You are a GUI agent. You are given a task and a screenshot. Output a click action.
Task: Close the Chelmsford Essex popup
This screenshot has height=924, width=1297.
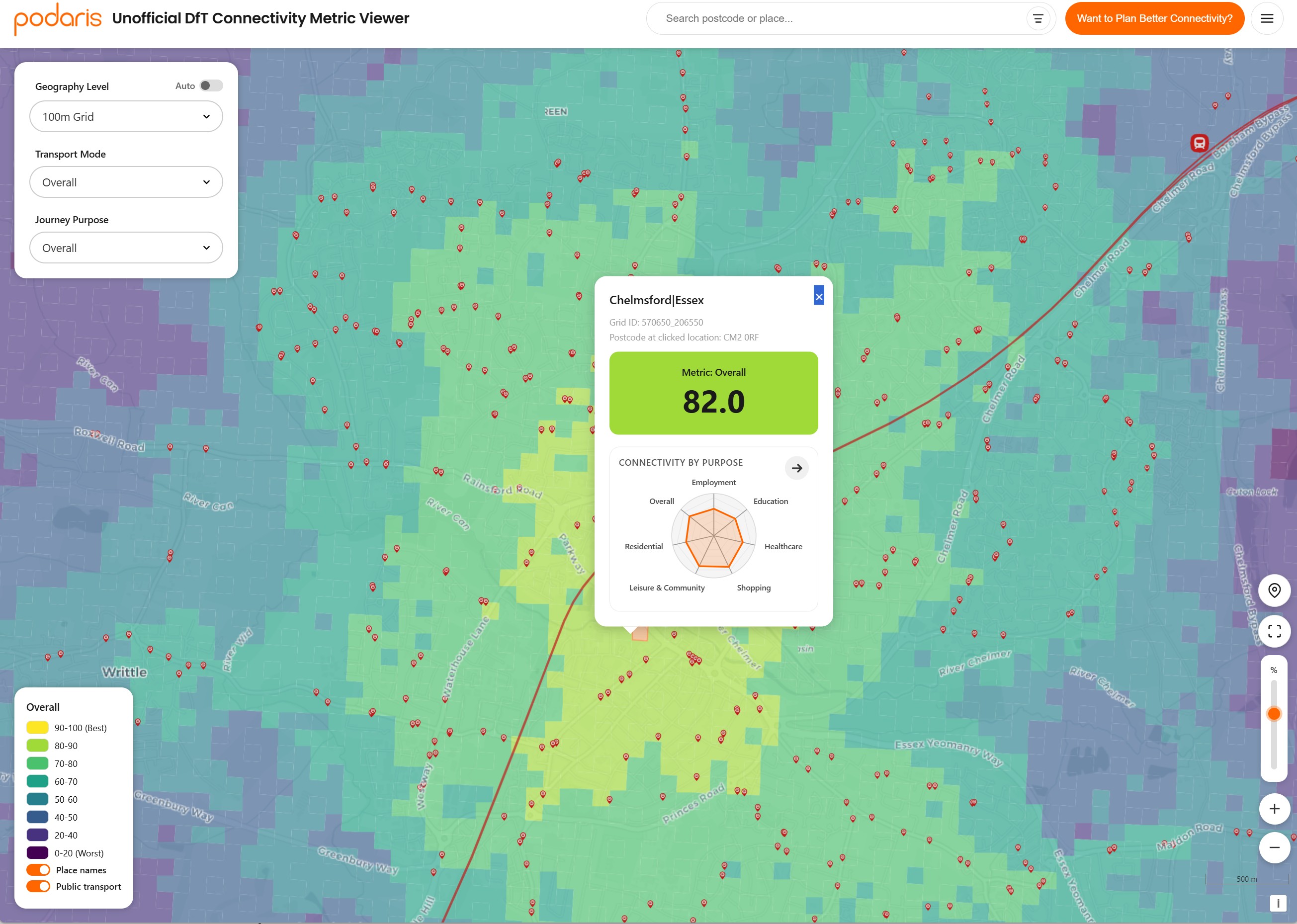point(818,296)
